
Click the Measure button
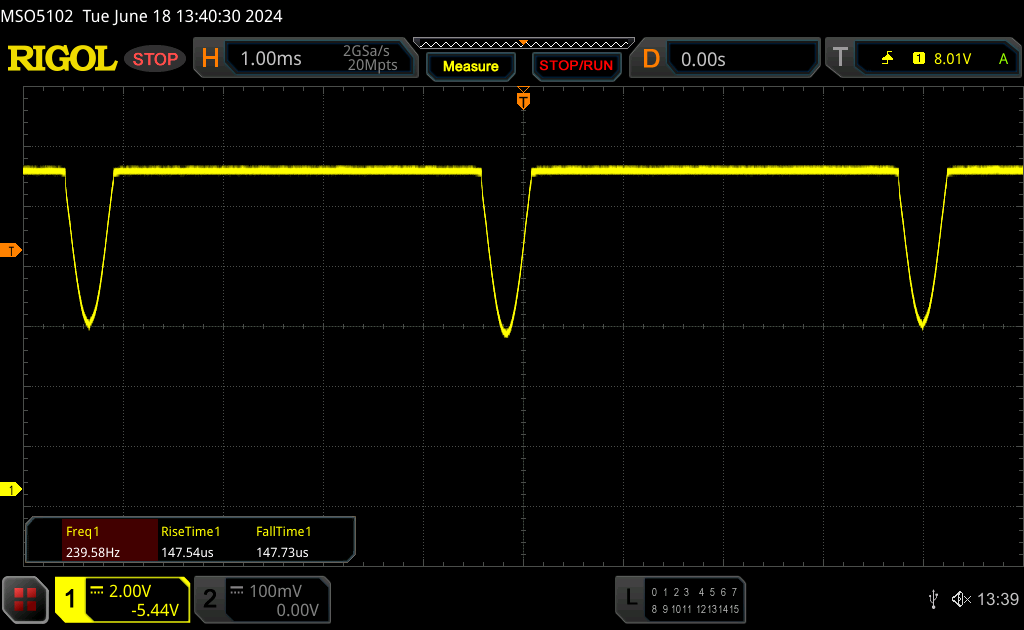pyautogui.click(x=471, y=67)
